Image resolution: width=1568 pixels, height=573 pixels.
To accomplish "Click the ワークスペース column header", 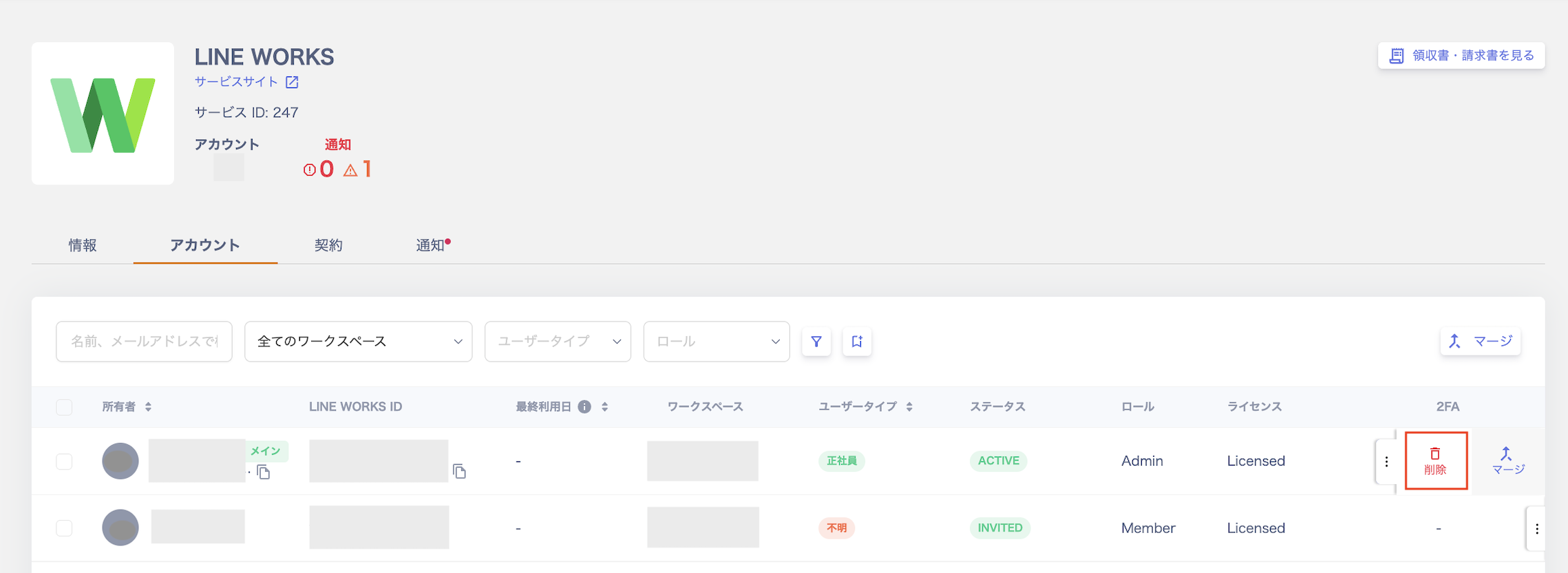I will pos(706,407).
